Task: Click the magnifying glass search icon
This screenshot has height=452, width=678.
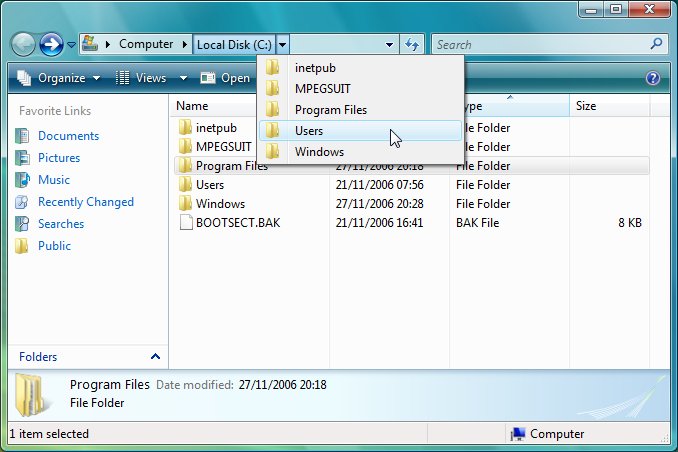Action: (x=656, y=44)
